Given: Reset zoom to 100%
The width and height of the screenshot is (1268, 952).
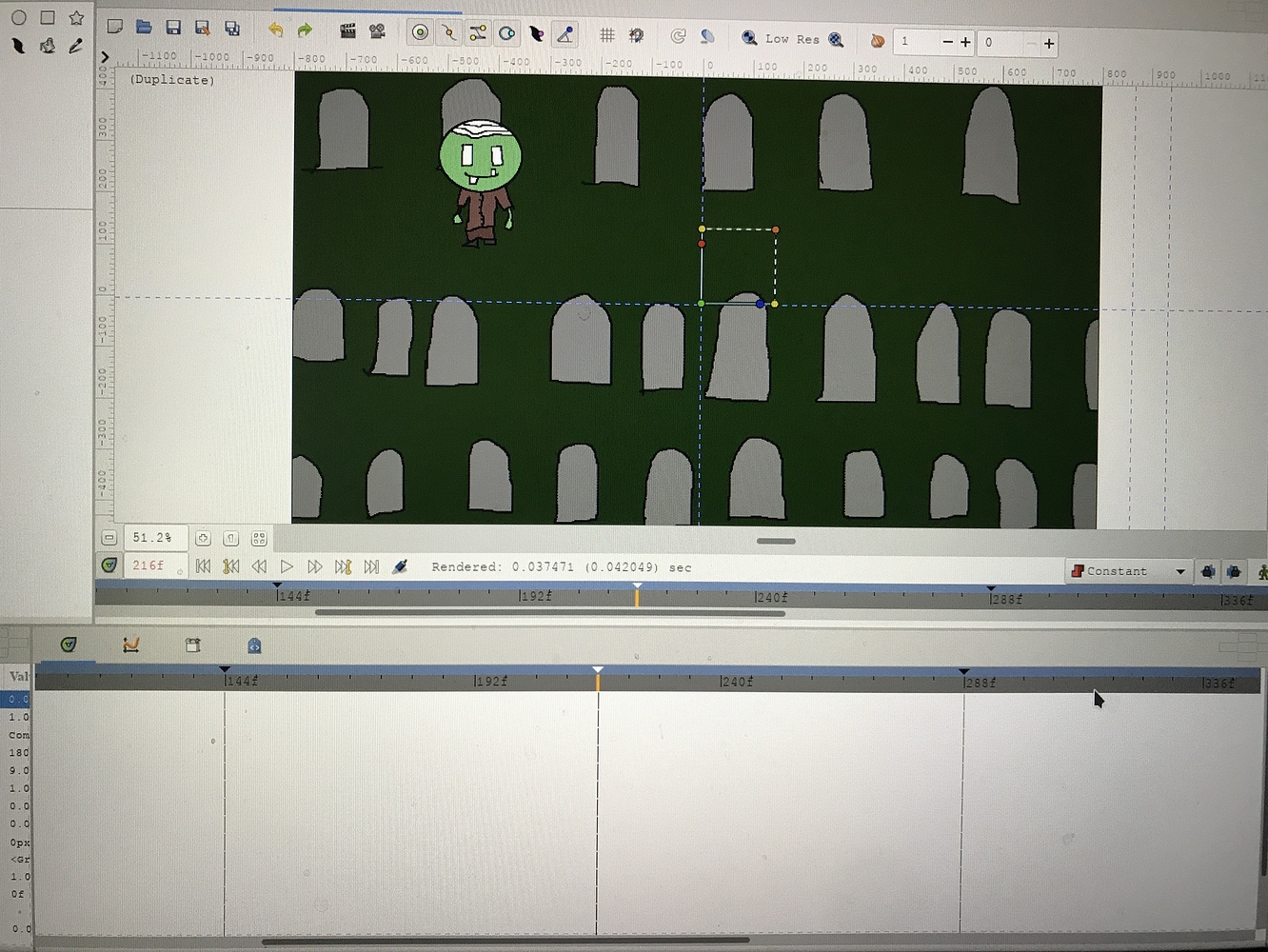Looking at the screenshot, I should (230, 539).
